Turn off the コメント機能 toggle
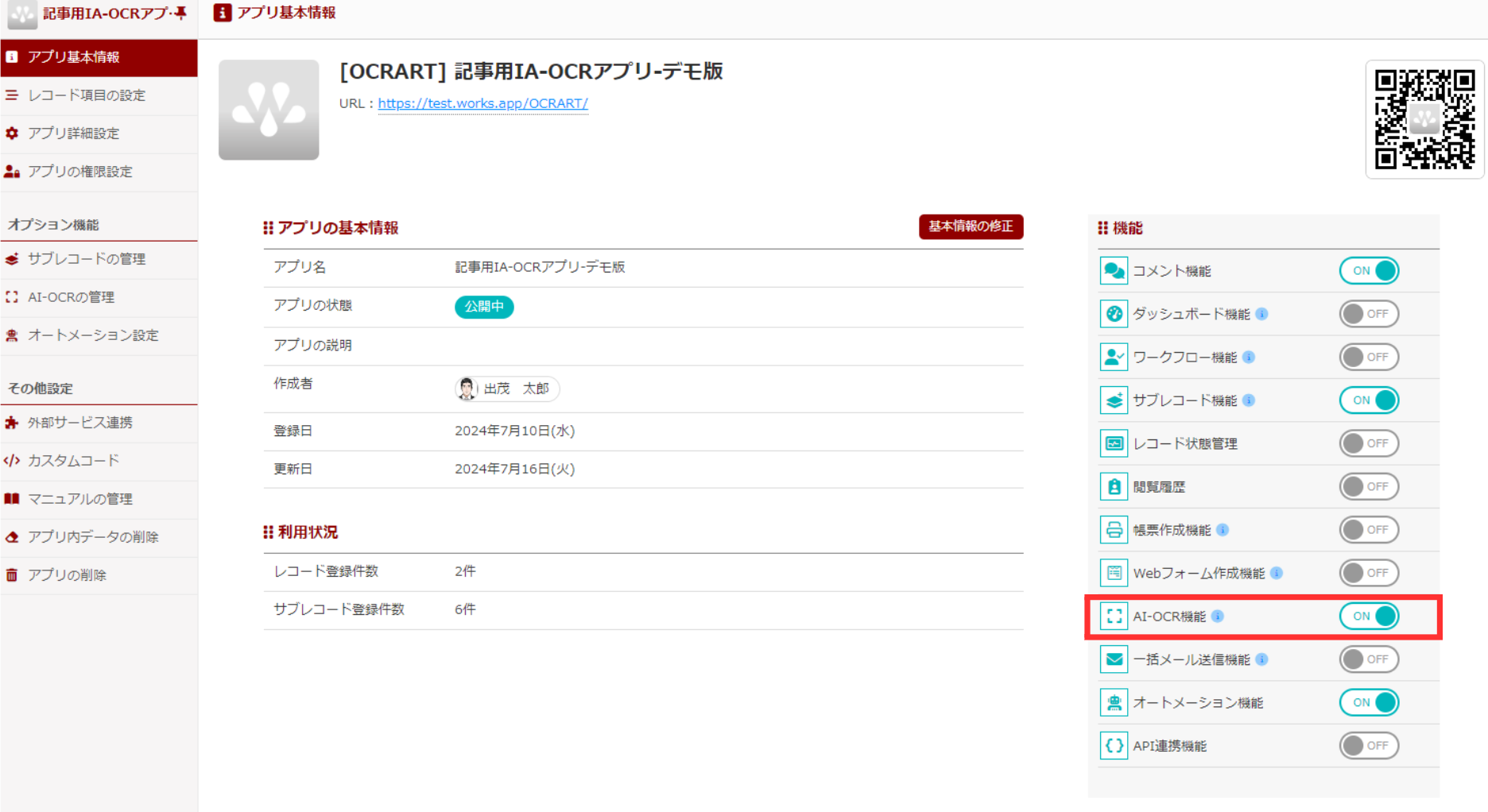The image size is (1488, 812). [x=1369, y=271]
